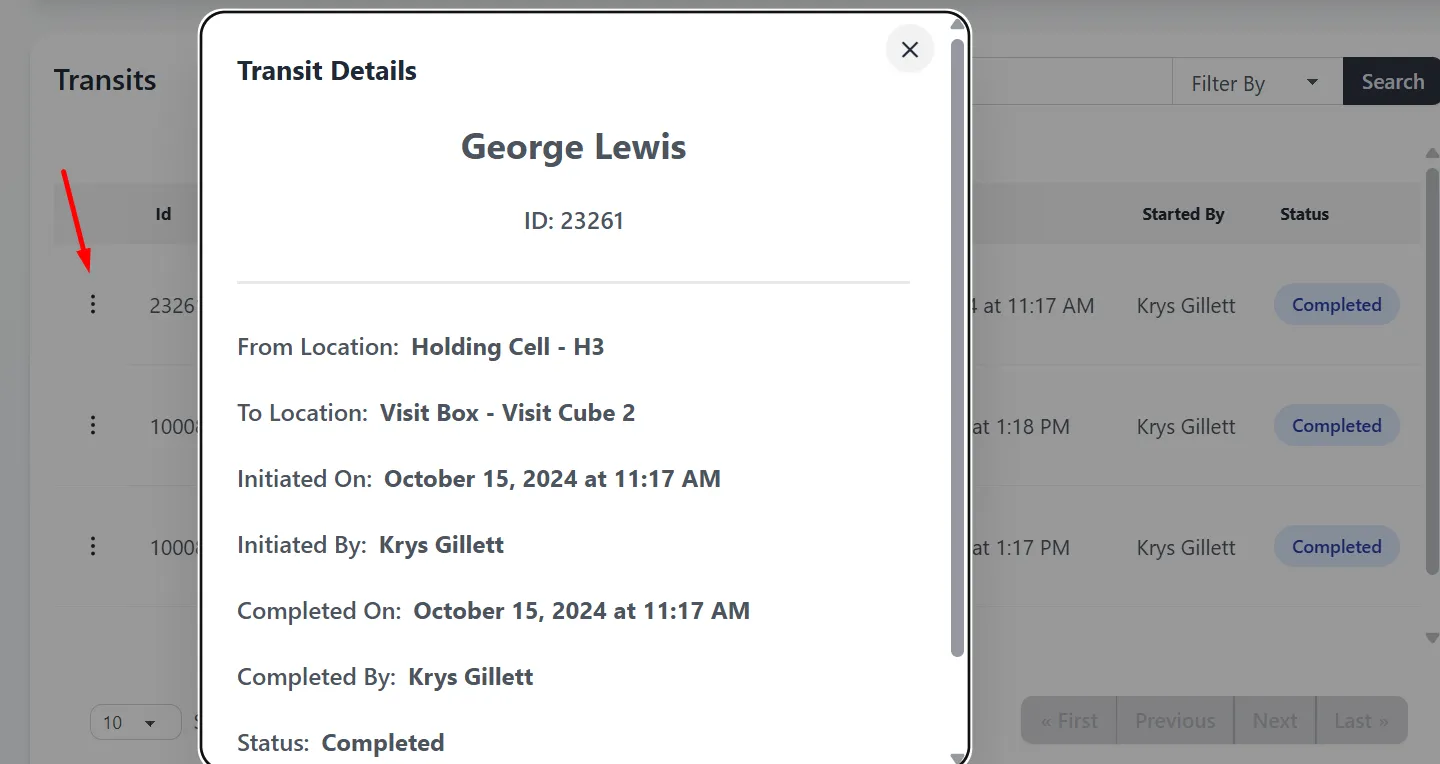This screenshot has width=1440, height=764.
Task: Click the Transit Details dialog scrollbar
Action: coord(957,350)
